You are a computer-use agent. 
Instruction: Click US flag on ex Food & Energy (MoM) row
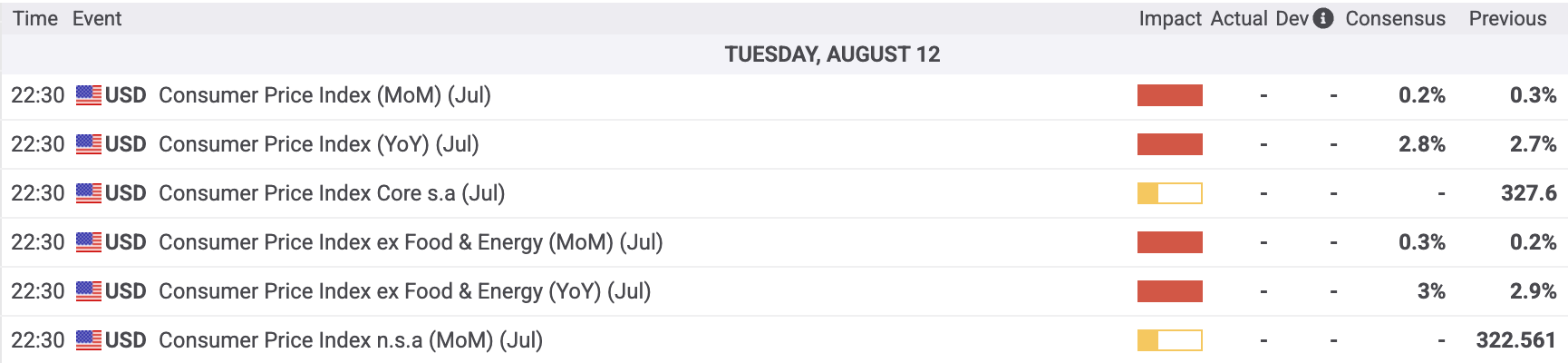click(89, 242)
